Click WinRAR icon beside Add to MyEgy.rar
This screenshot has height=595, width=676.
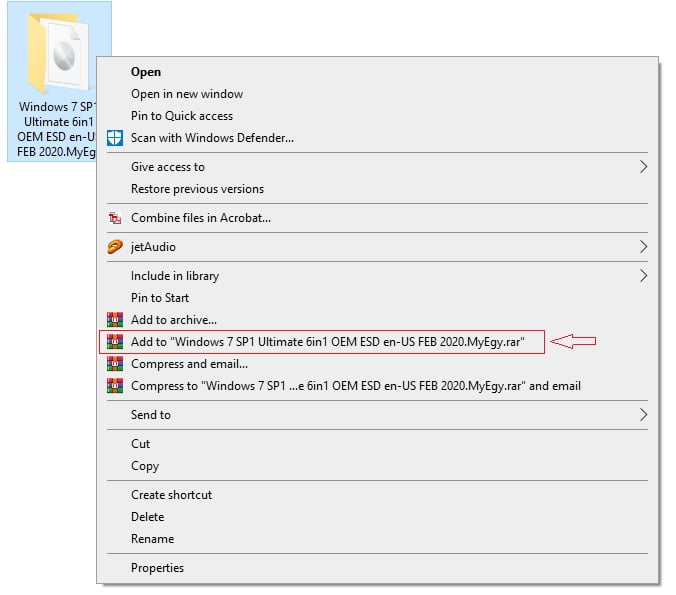[x=115, y=342]
